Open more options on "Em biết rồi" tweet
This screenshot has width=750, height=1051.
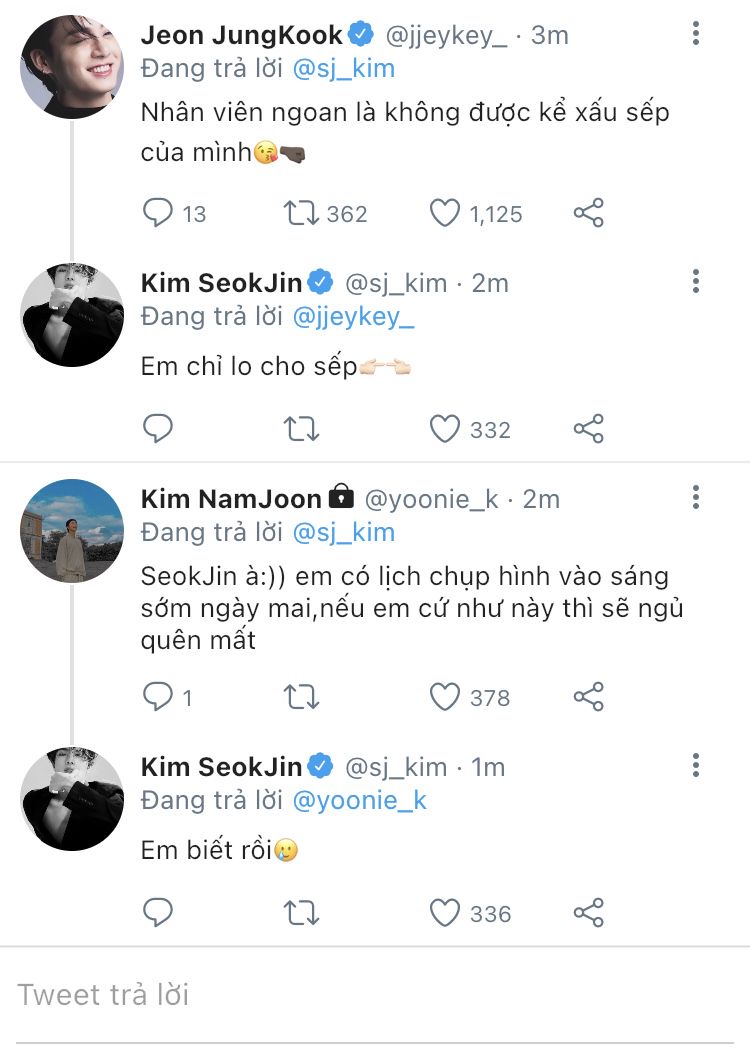[696, 766]
